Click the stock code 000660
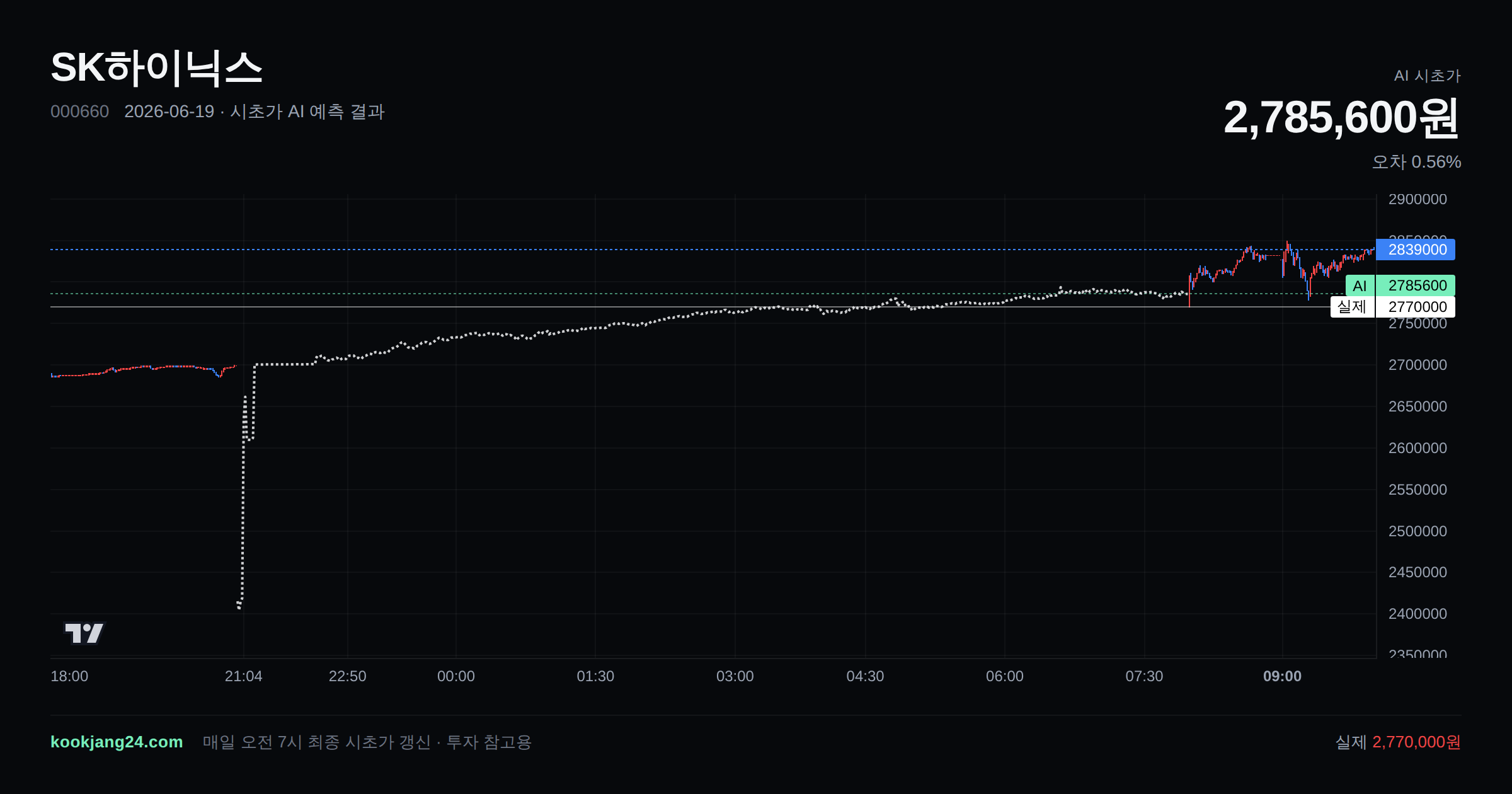 click(79, 112)
